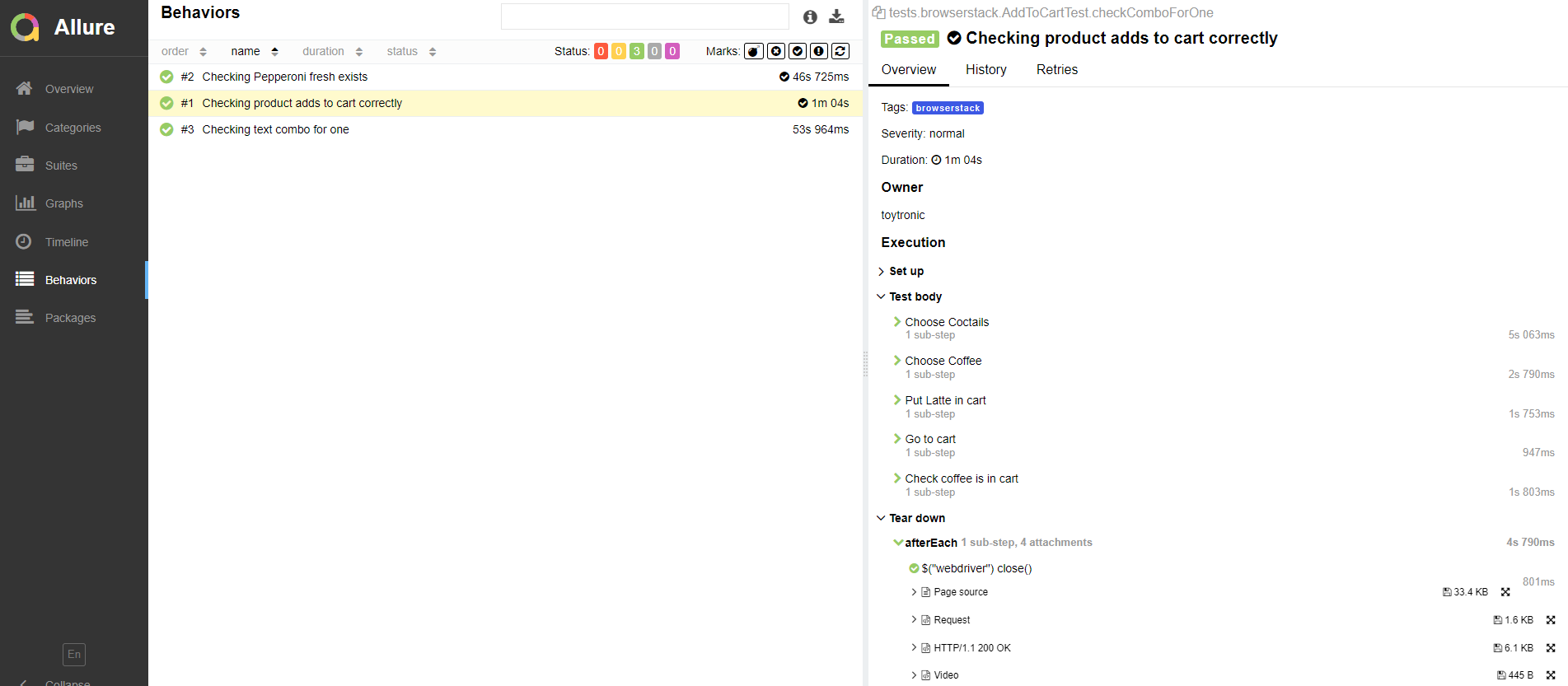
Task: Go to Suites in the sidebar
Action: [x=61, y=166]
